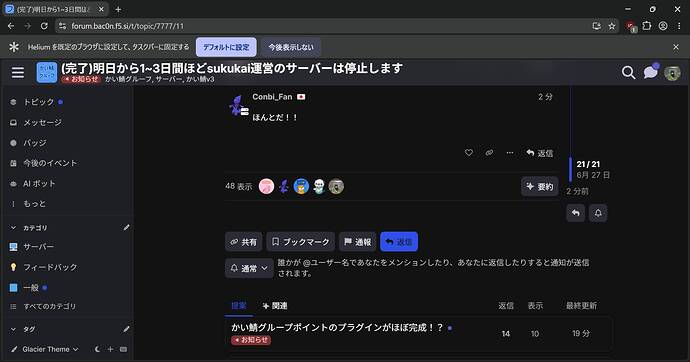The width and height of the screenshot is (690, 362).
Task: Open the user profile avatar menu
Action: click(x=672, y=73)
